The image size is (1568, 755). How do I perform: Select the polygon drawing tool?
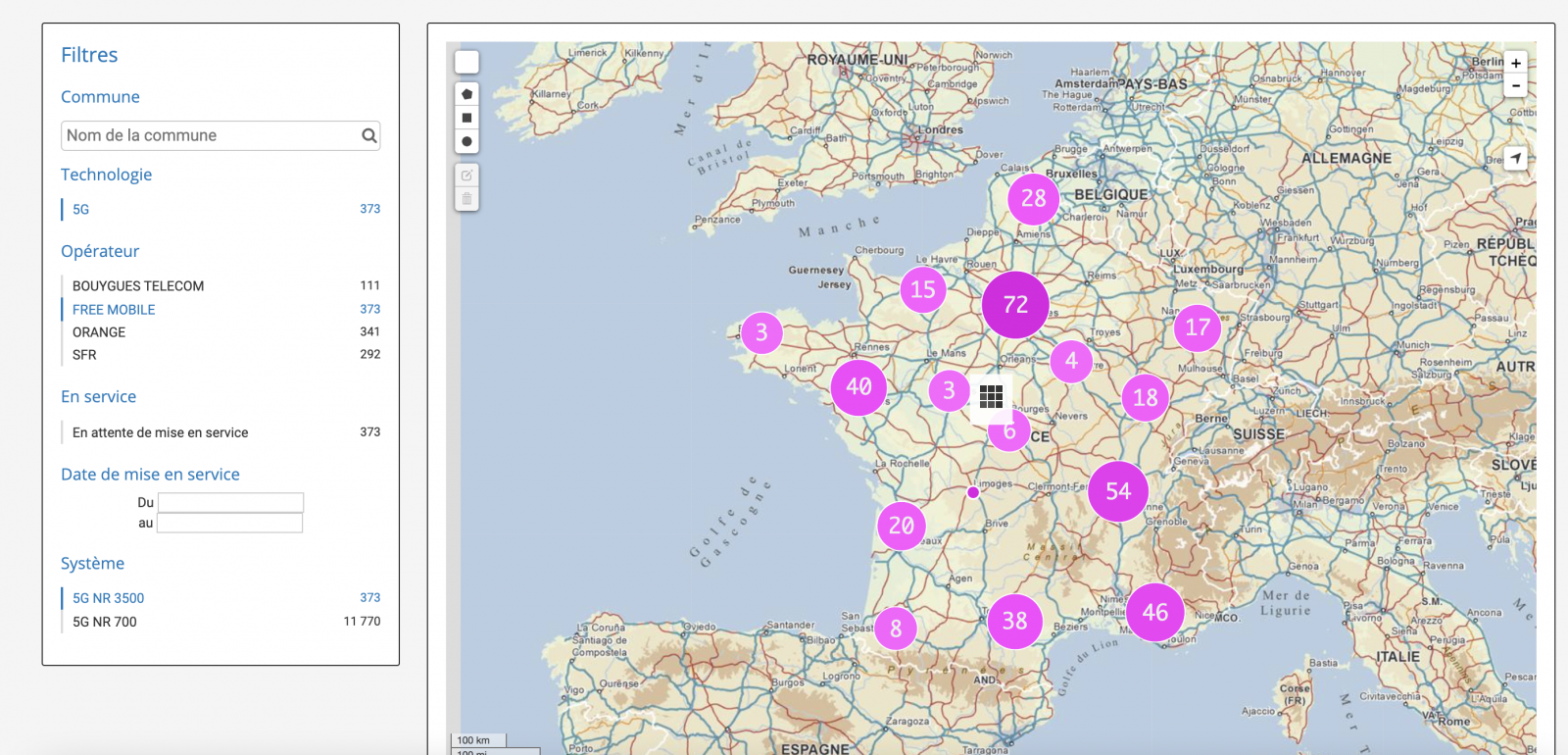(466, 94)
